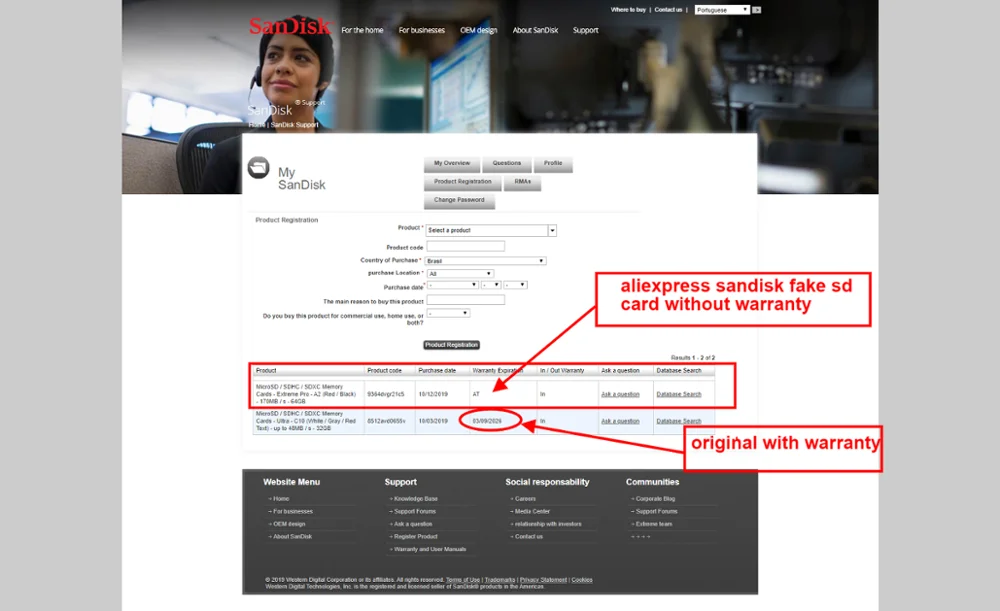Click the SanDisk logo in header
The image size is (1000, 611).
[290, 26]
